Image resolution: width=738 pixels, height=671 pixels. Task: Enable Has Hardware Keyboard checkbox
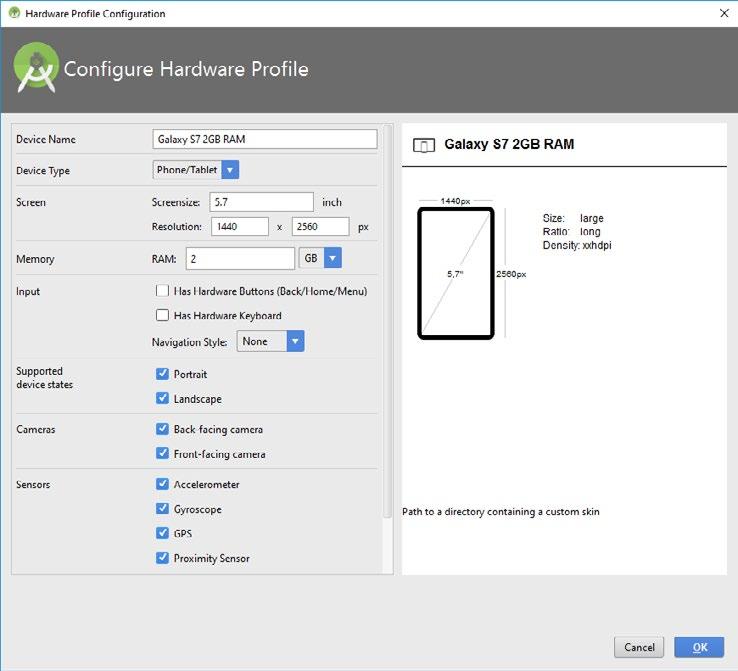(162, 315)
